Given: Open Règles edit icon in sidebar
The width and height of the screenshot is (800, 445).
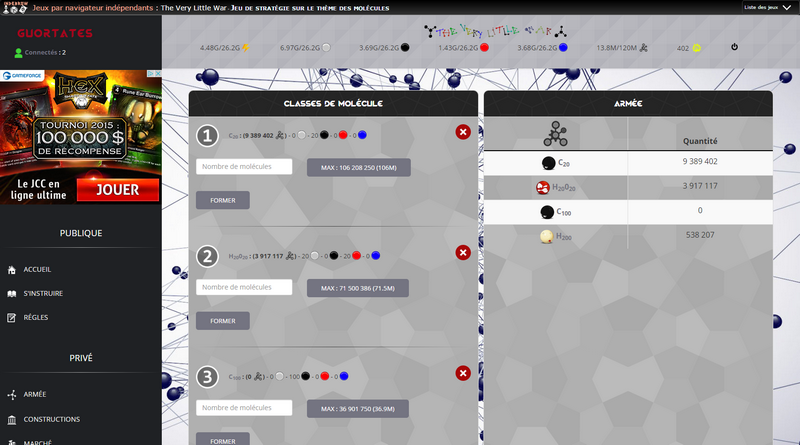Looking at the screenshot, I should coord(12,317).
